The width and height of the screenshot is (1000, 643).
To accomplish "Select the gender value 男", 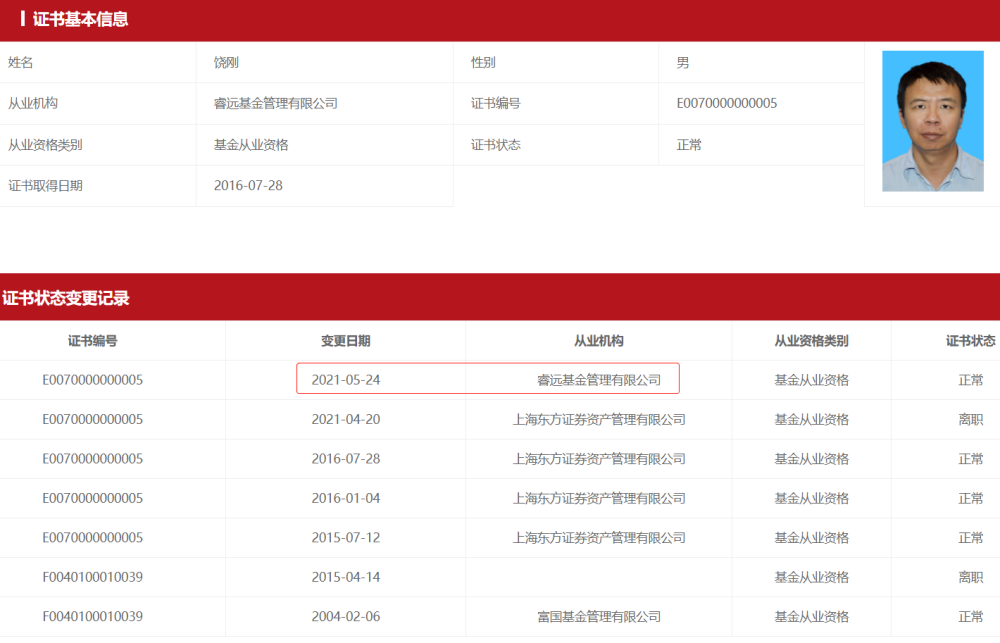I will (x=682, y=63).
